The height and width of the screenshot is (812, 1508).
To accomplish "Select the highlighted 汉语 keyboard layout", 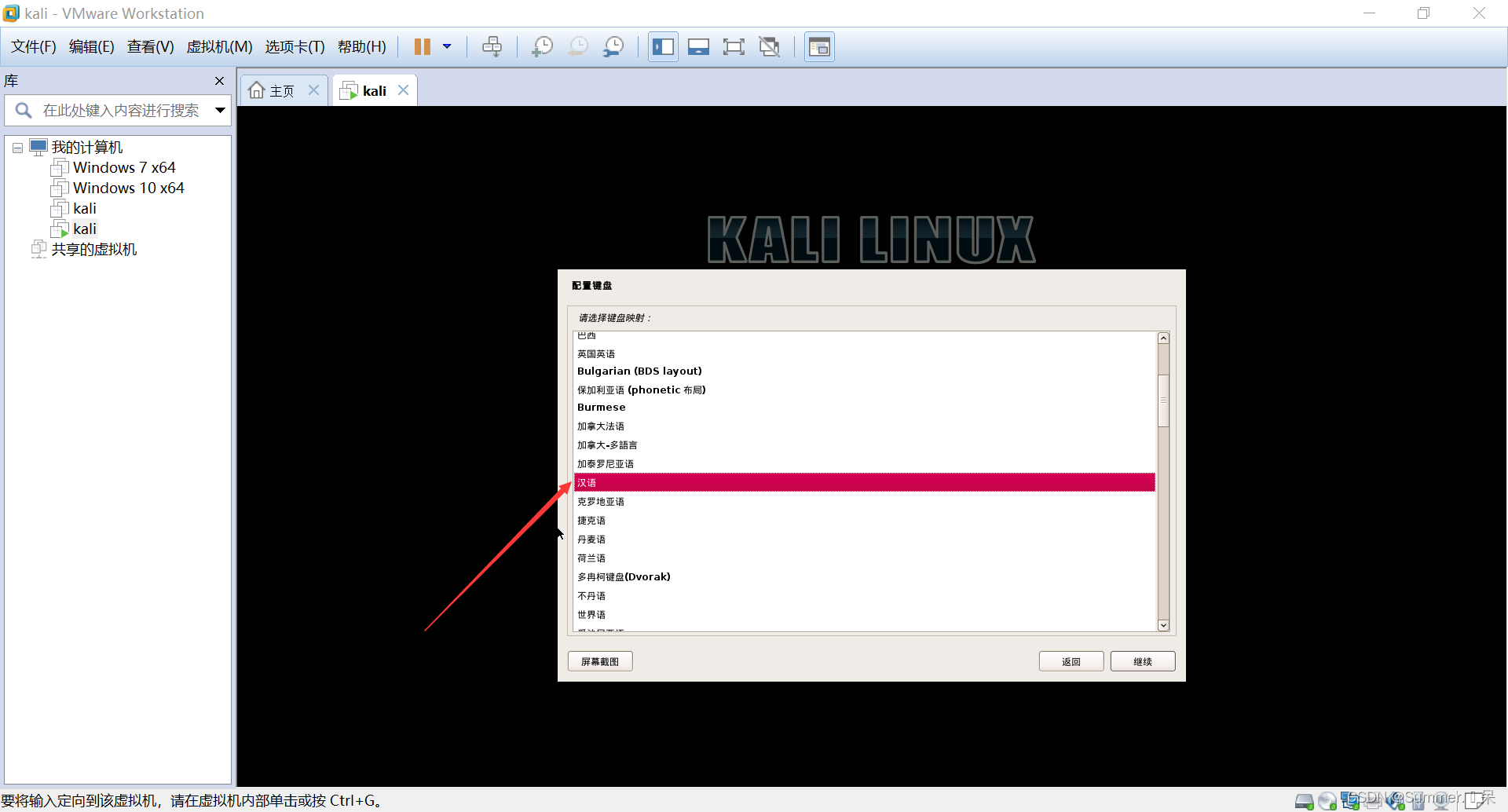I will (x=865, y=482).
